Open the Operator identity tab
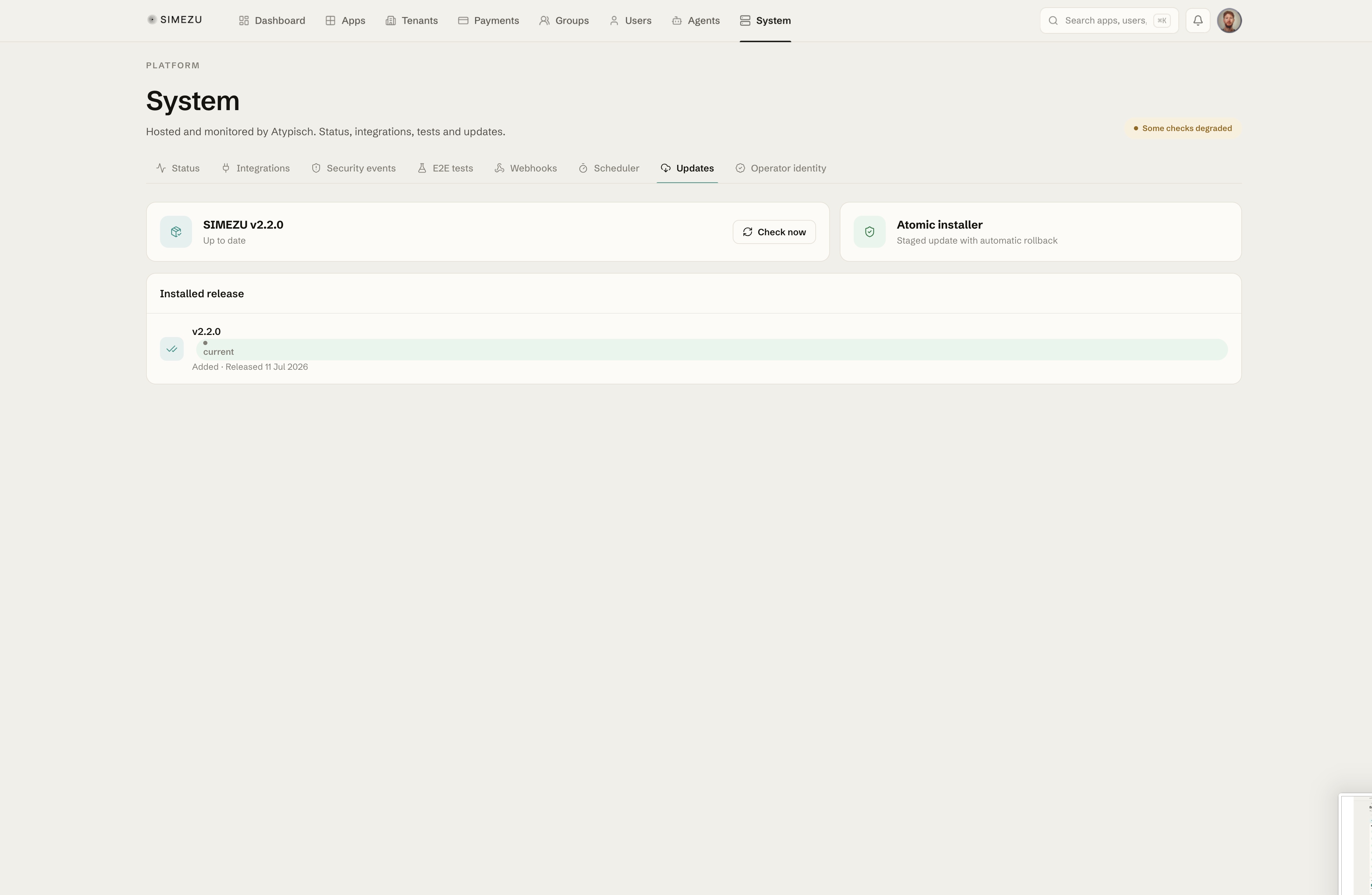The image size is (1372, 895). click(780, 168)
